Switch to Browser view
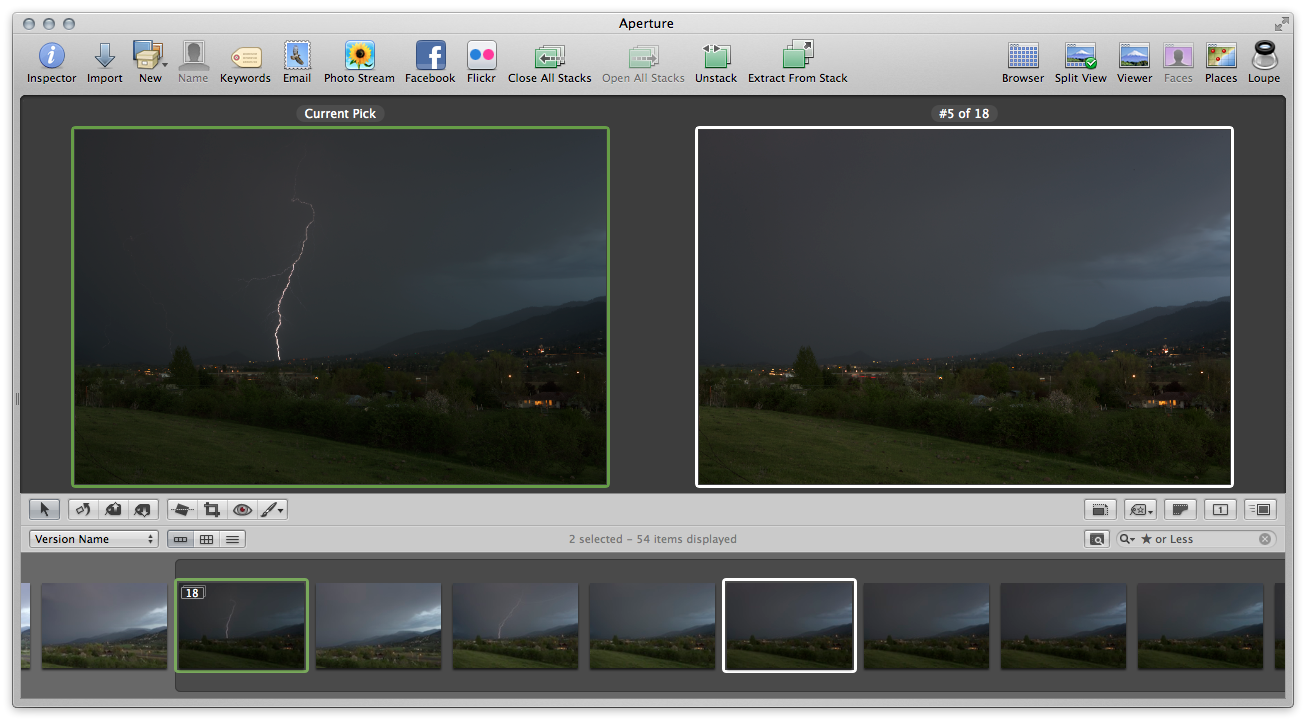This screenshot has height=720, width=1306. pos(1023,62)
